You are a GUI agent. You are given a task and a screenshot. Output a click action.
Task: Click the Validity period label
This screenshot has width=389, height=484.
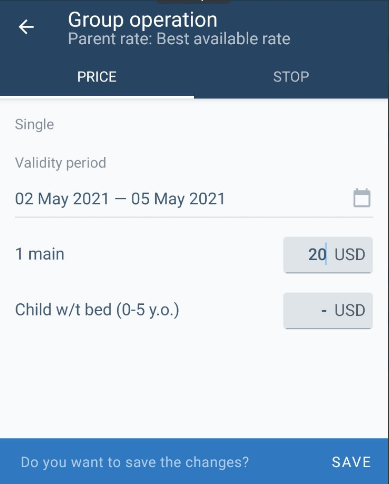[x=61, y=163]
